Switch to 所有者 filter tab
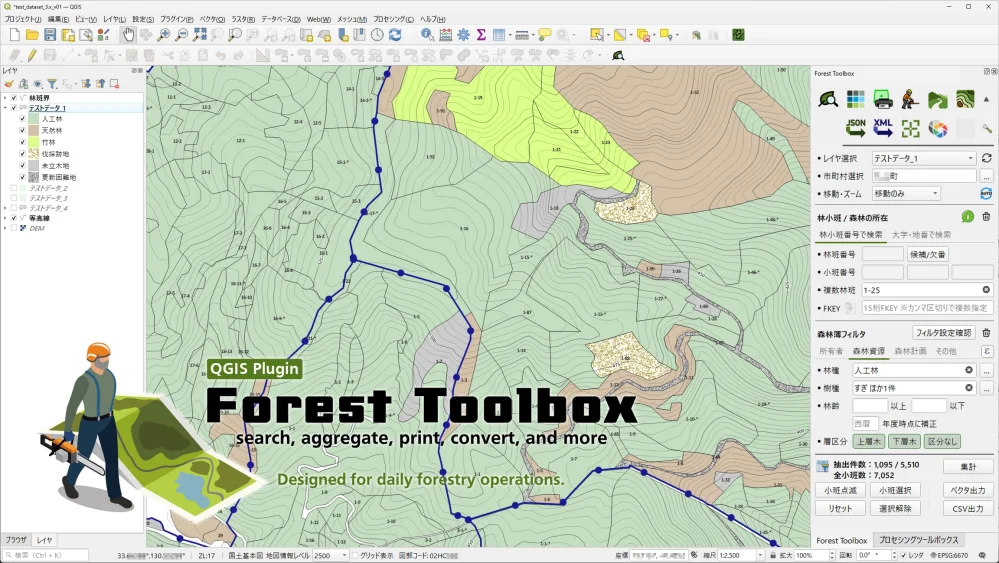This screenshot has width=999, height=563. tap(831, 351)
